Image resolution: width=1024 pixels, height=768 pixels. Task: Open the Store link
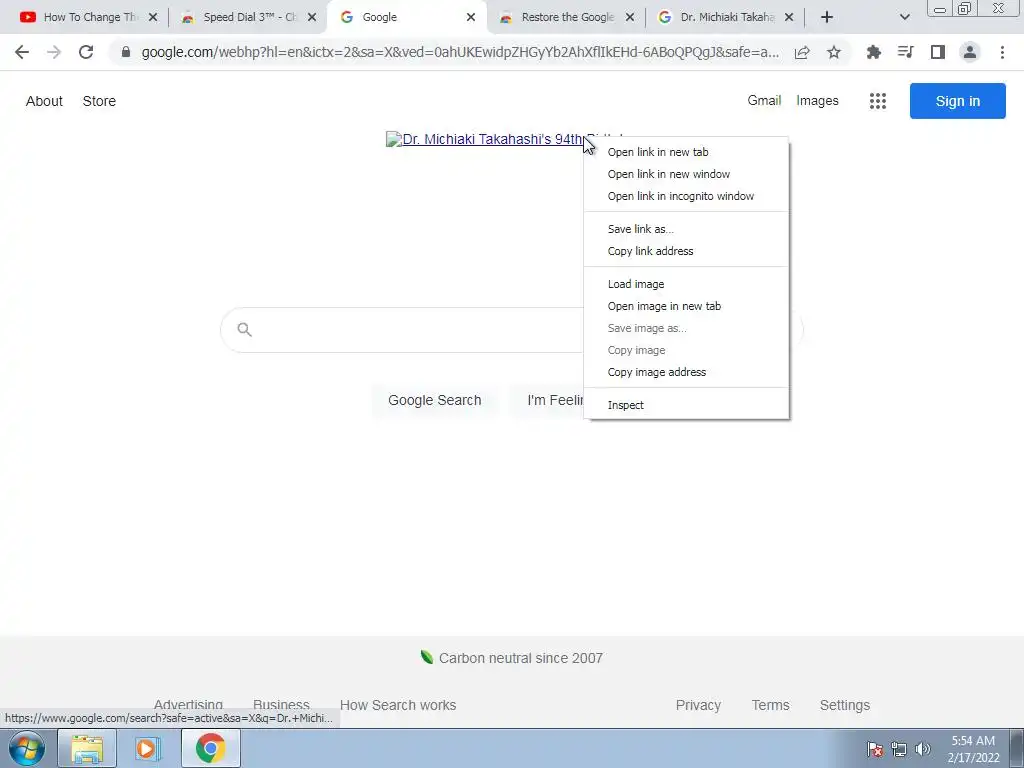point(99,101)
